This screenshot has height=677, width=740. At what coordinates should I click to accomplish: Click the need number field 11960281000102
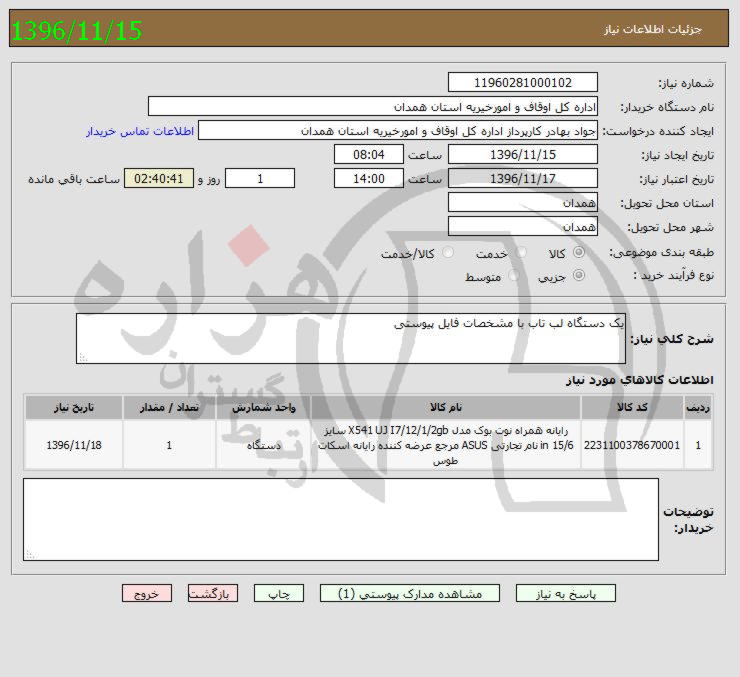523,83
